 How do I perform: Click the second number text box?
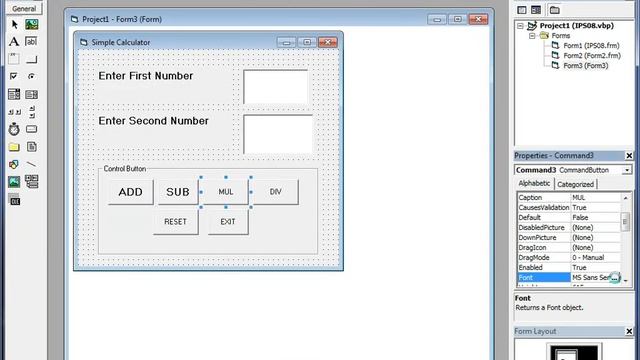[x=278, y=134]
